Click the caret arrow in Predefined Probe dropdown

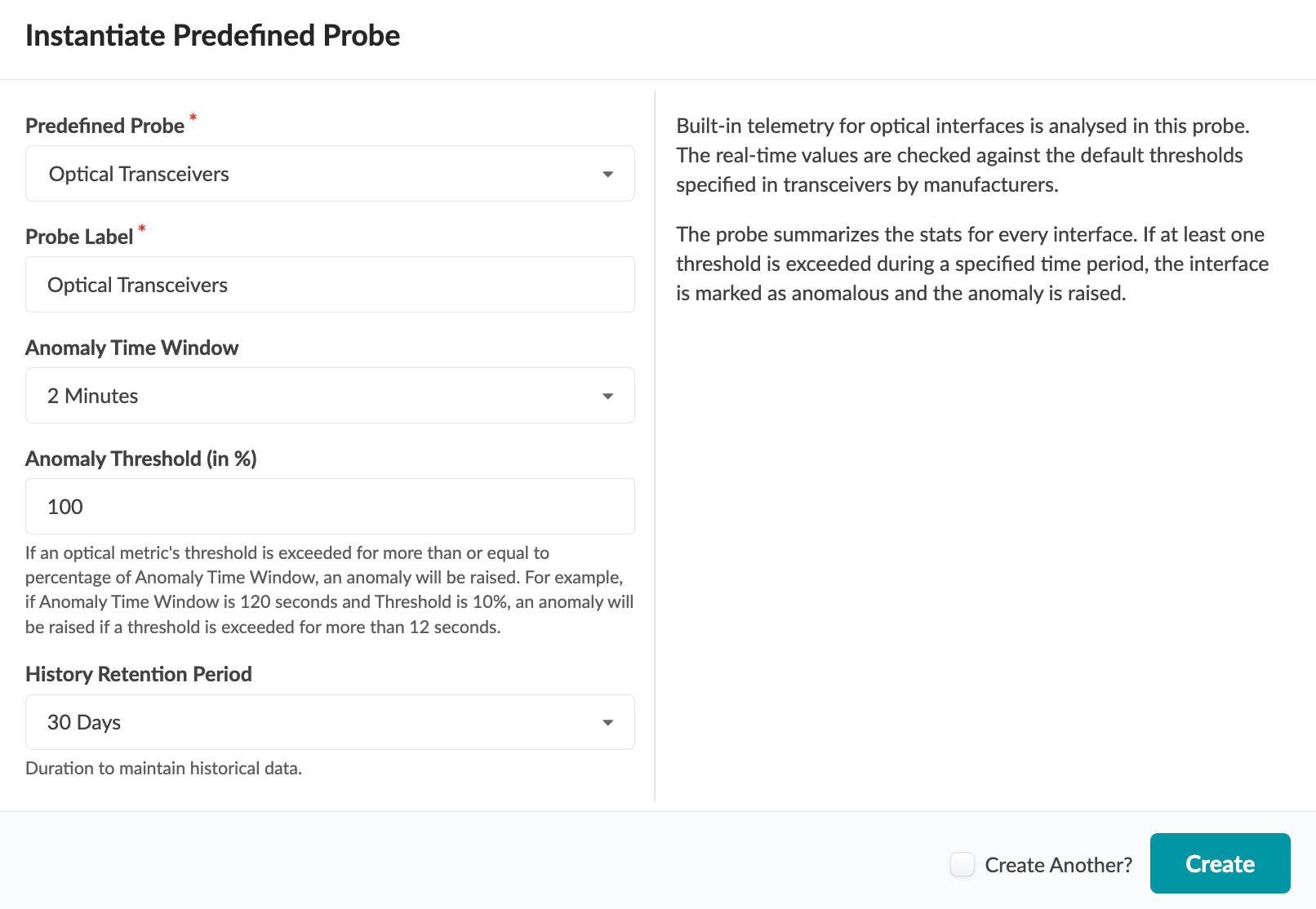coord(607,174)
